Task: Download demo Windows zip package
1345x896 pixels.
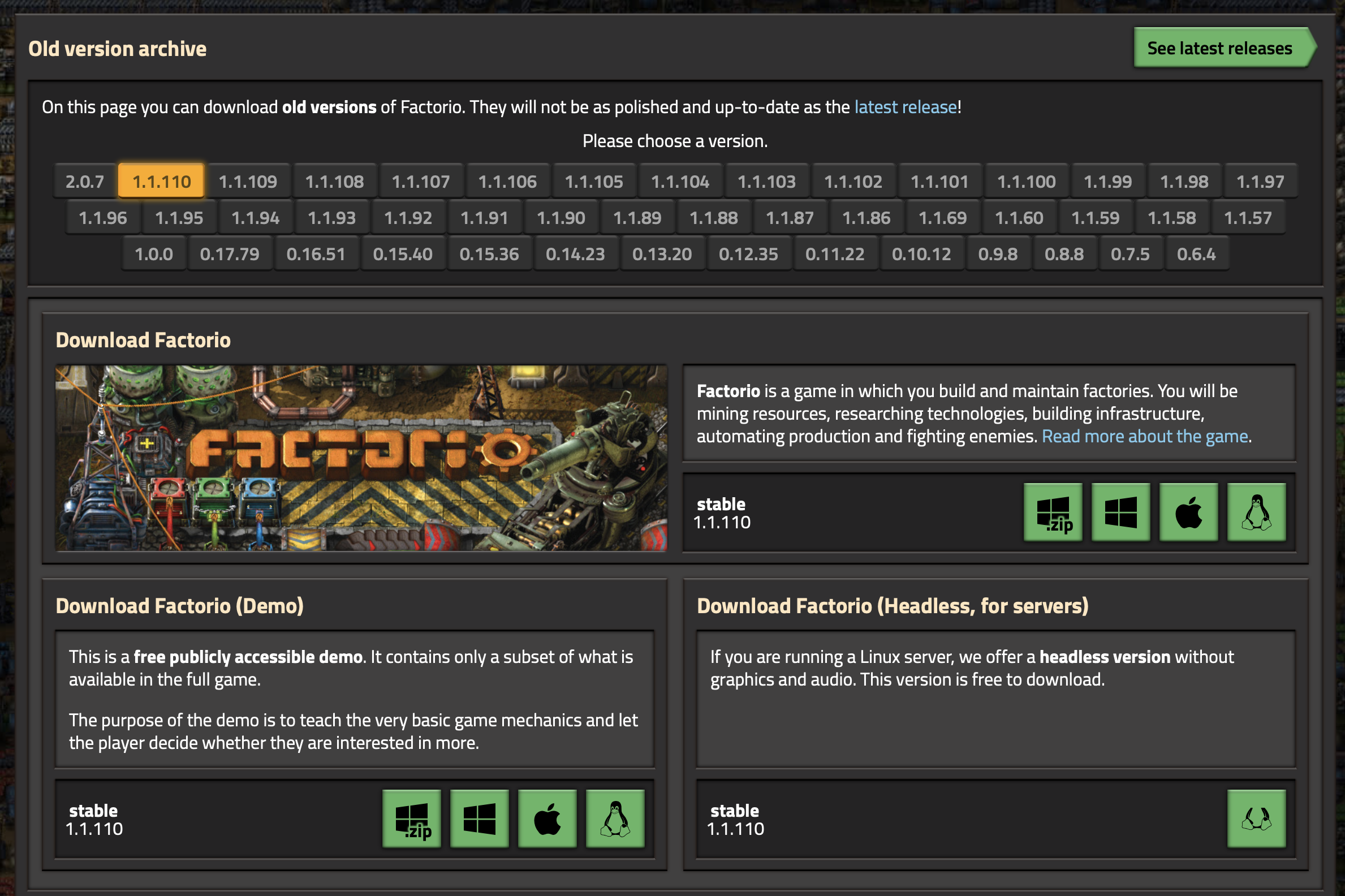Action: click(411, 819)
